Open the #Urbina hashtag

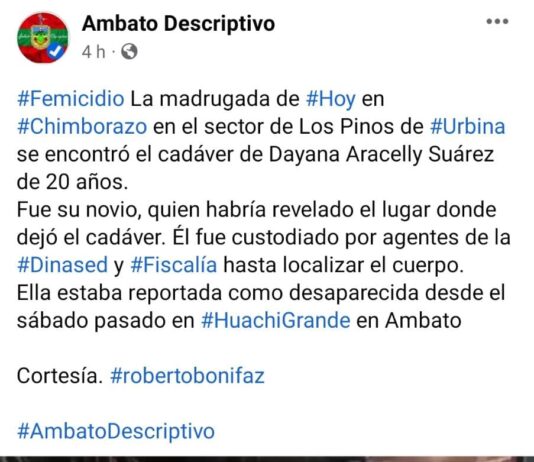click(x=468, y=127)
